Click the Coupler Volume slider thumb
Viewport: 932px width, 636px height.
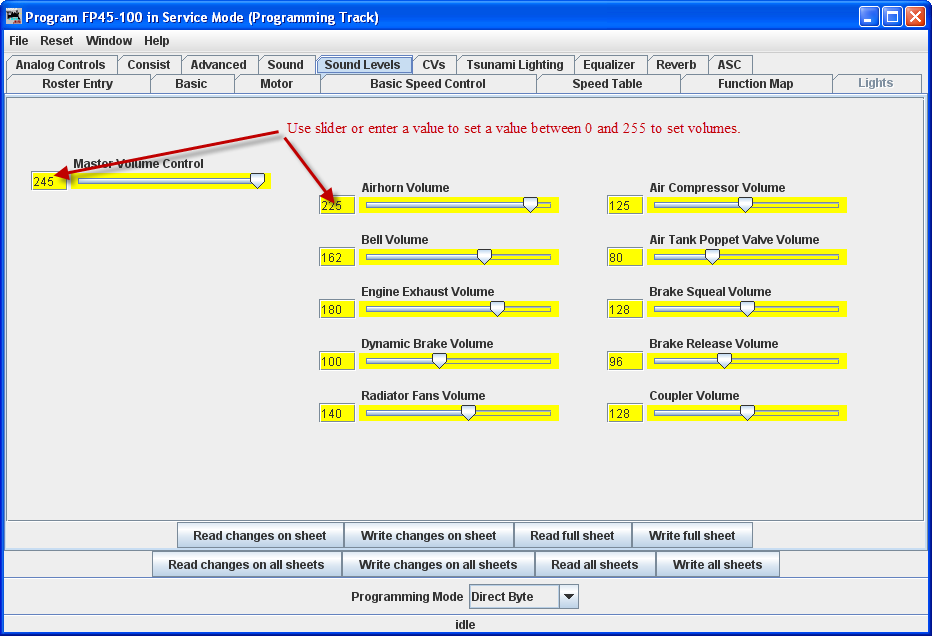click(x=746, y=412)
